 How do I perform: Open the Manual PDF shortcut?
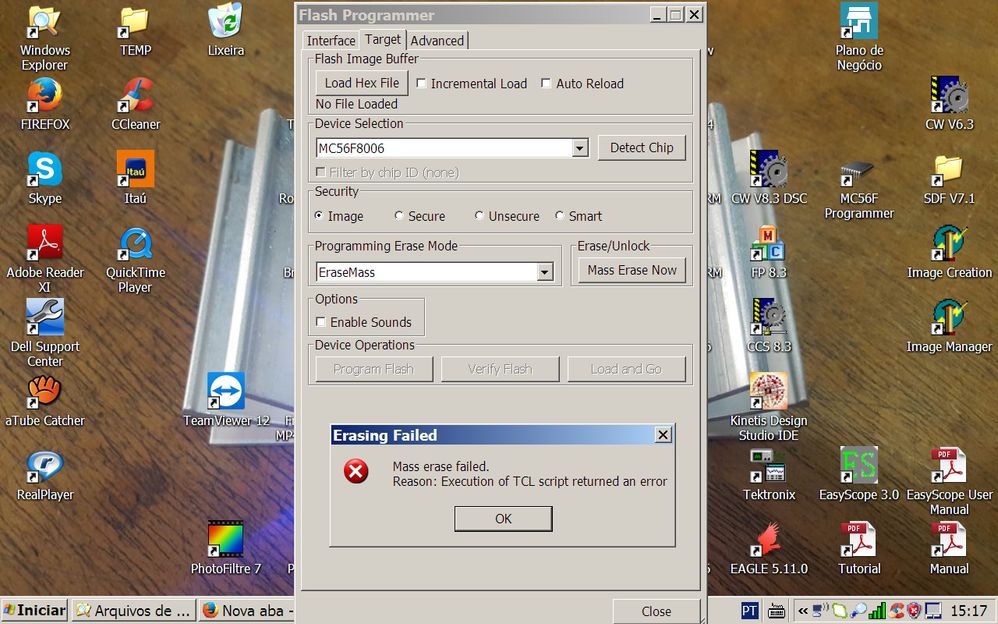coord(949,548)
